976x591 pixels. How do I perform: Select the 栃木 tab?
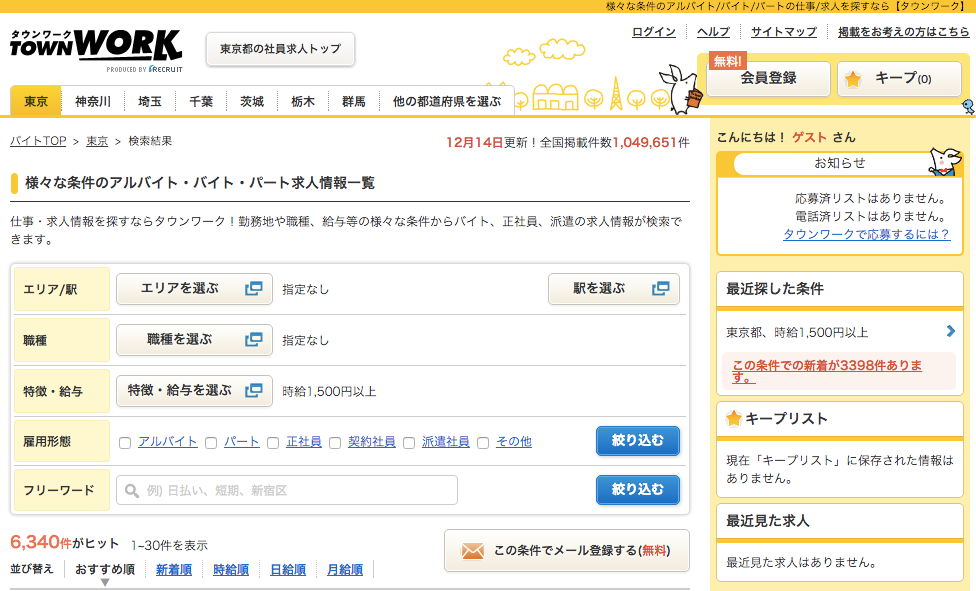click(303, 102)
